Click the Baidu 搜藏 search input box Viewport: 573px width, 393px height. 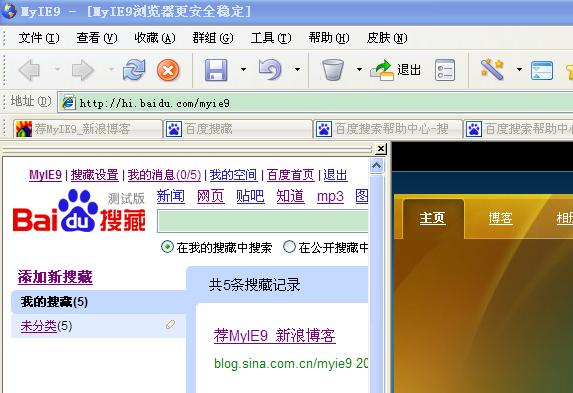(x=262, y=221)
